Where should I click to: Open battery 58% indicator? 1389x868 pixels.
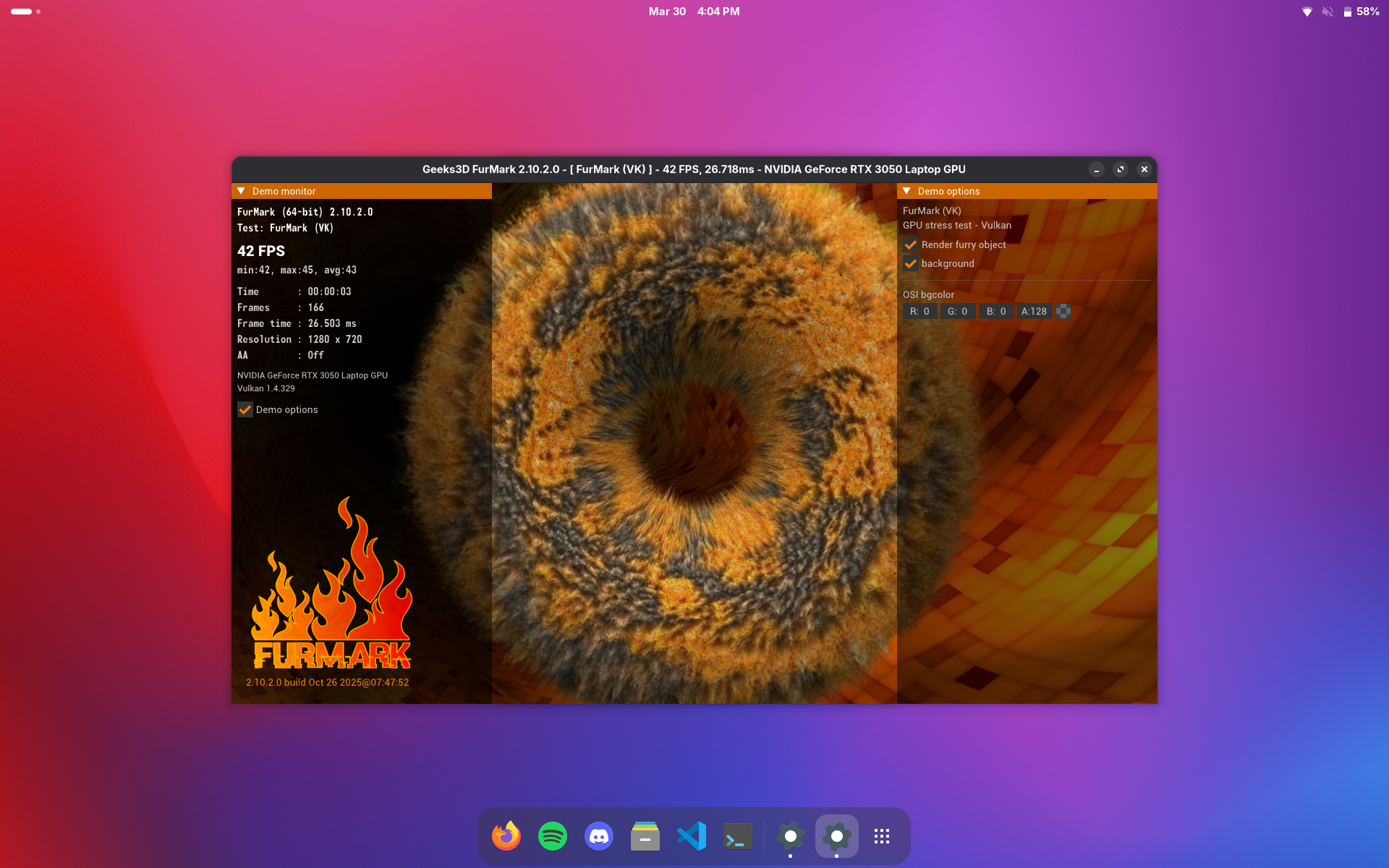(1361, 12)
